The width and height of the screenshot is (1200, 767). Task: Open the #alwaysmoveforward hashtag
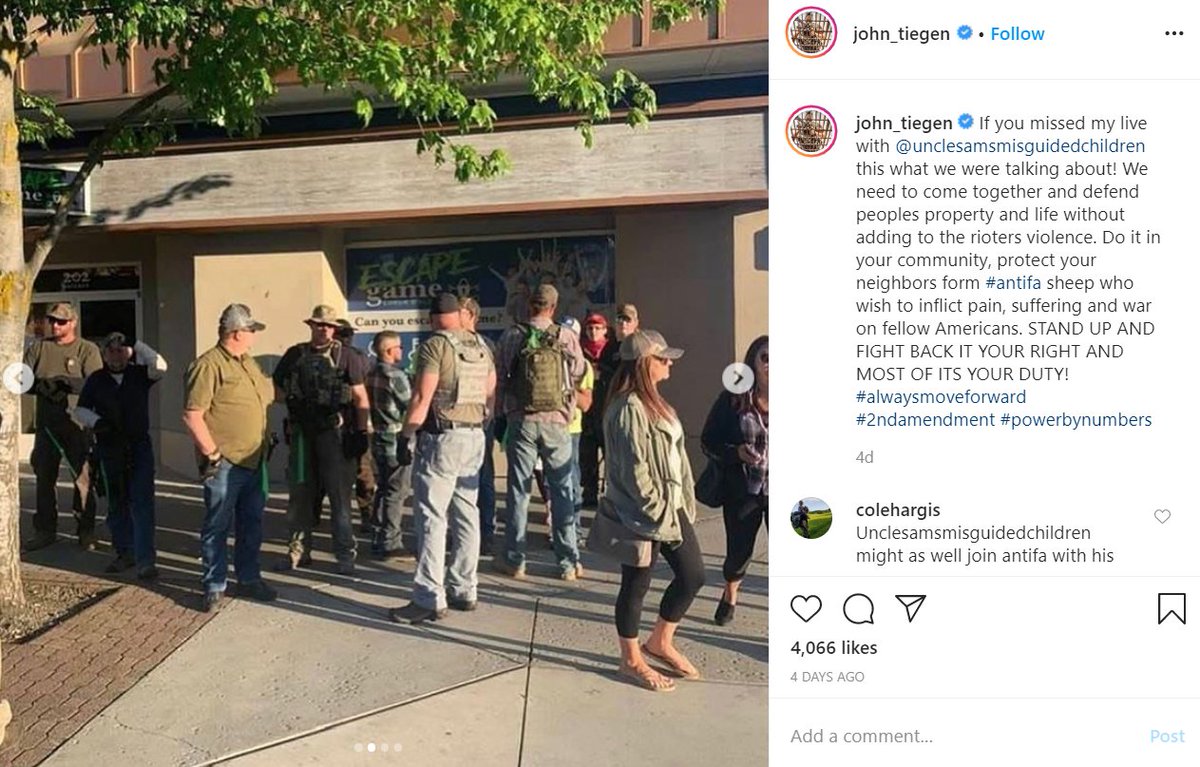tap(941, 397)
